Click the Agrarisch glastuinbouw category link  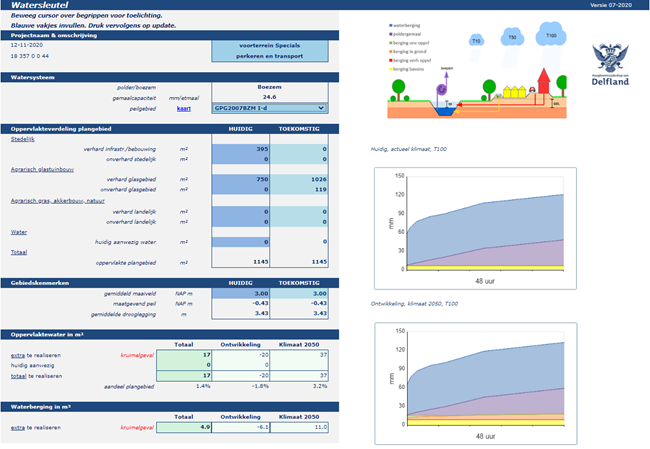pyautogui.click(x=43, y=169)
